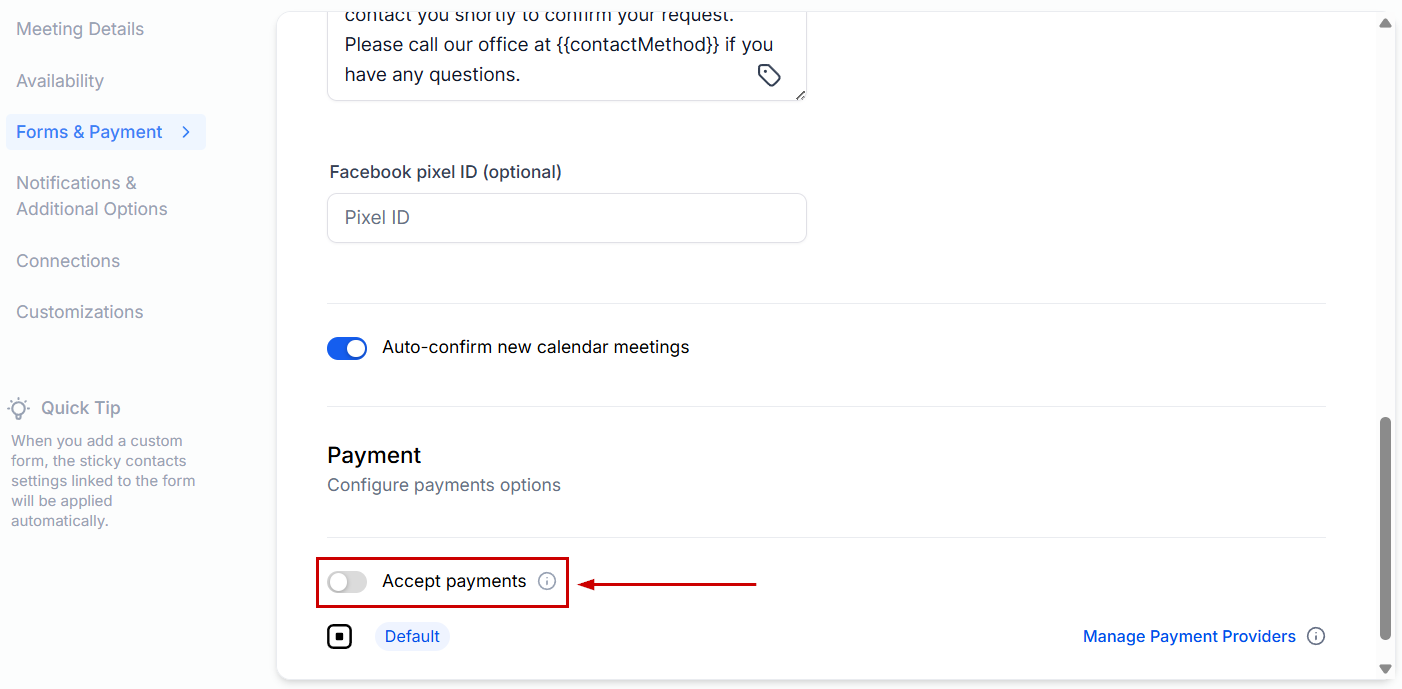
Task: Enable the Accept payments toggle
Action: 347,582
